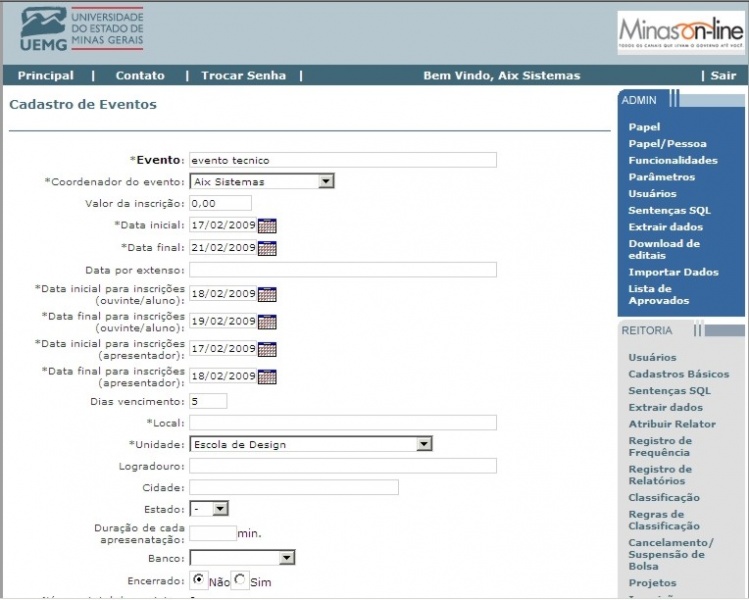
Task: Collapse the ADMIN panel handle
Action: (674, 98)
